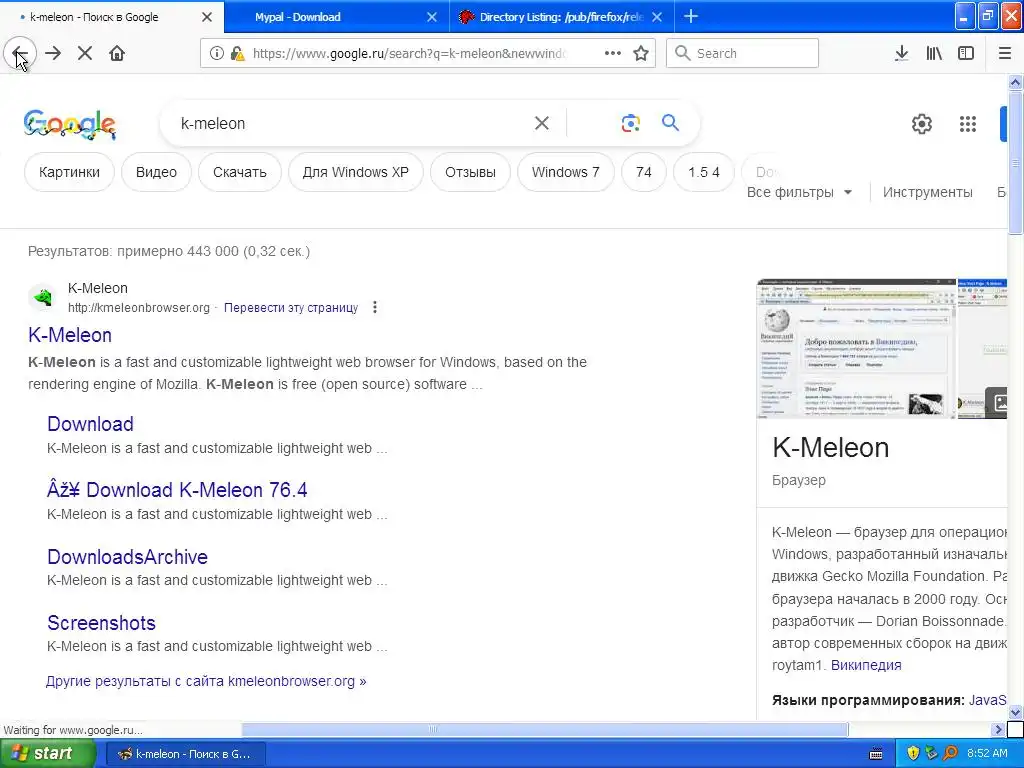Open the Downloads arrow icon

pyautogui.click(x=901, y=54)
